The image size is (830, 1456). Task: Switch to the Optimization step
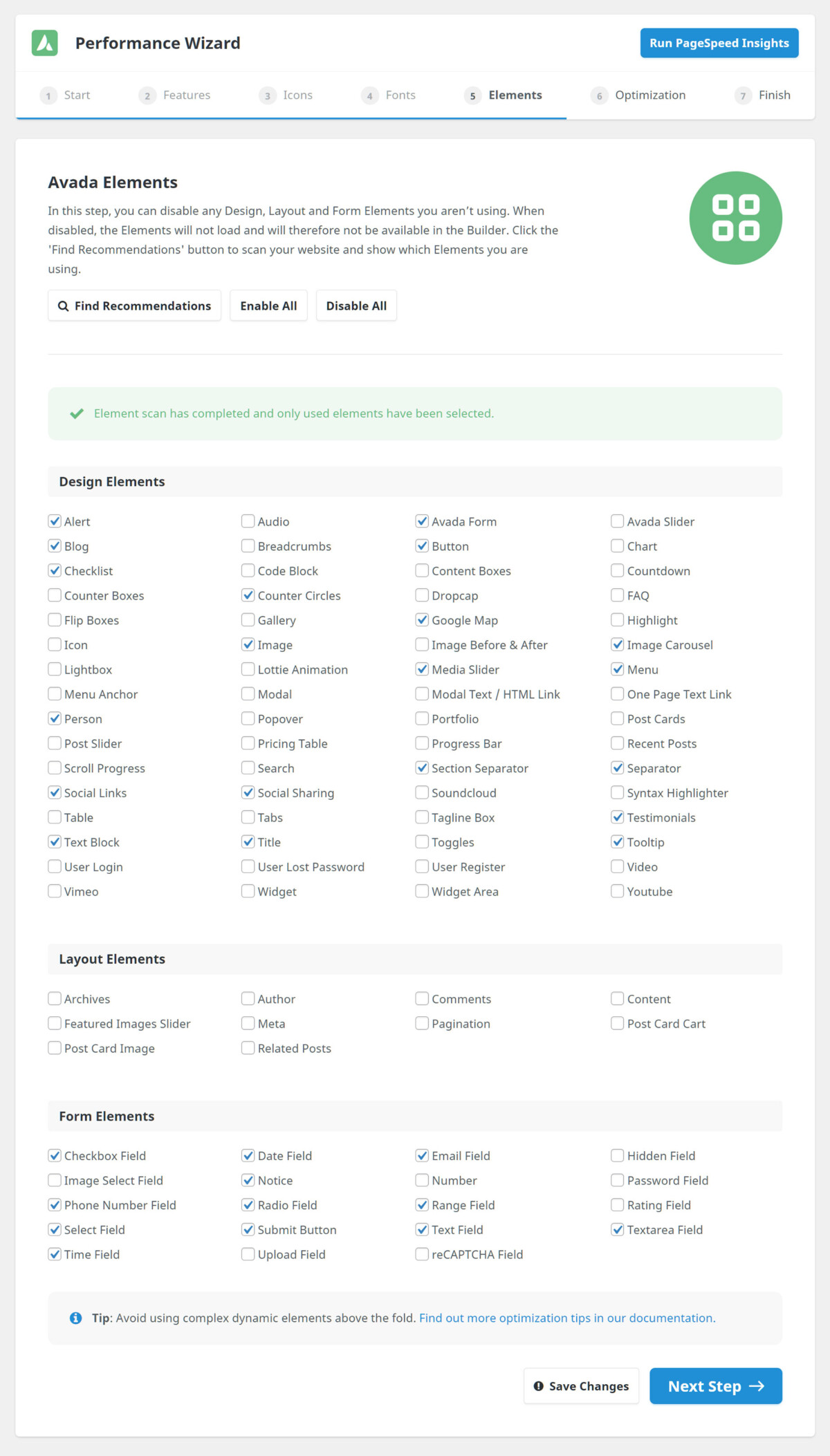649,95
